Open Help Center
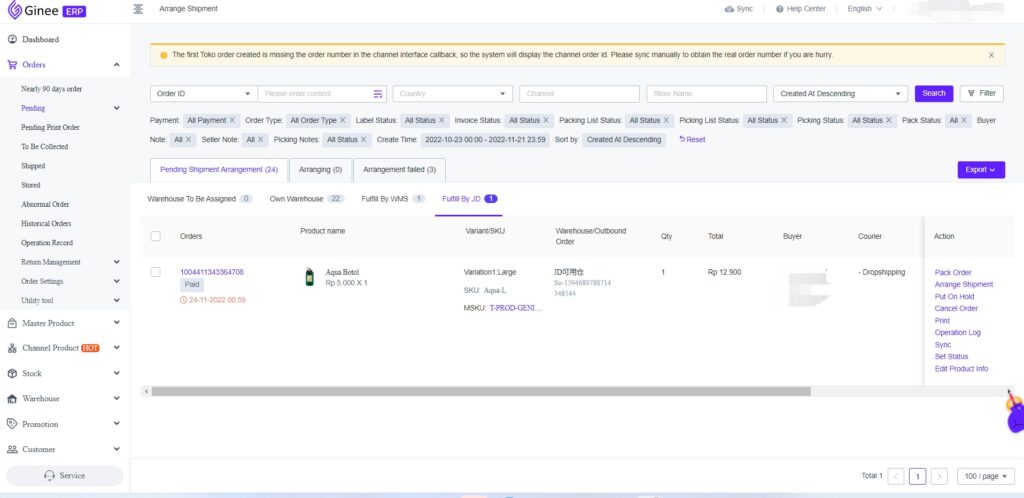This screenshot has width=1024, height=498. [x=801, y=9]
